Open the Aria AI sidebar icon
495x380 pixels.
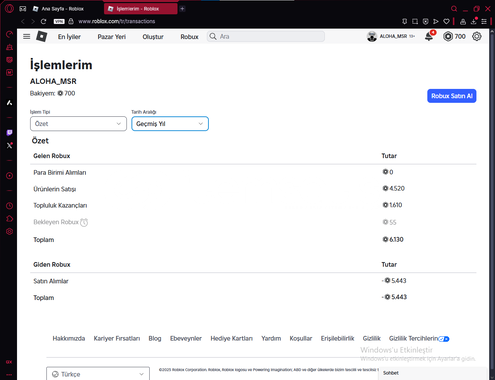pos(9,103)
